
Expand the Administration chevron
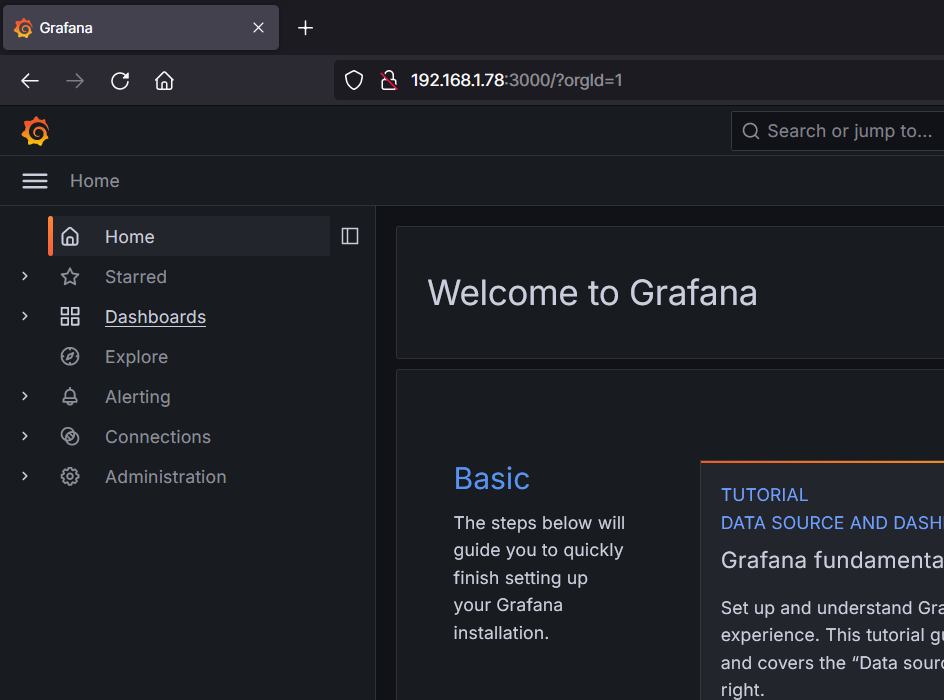pyautogui.click(x=25, y=476)
